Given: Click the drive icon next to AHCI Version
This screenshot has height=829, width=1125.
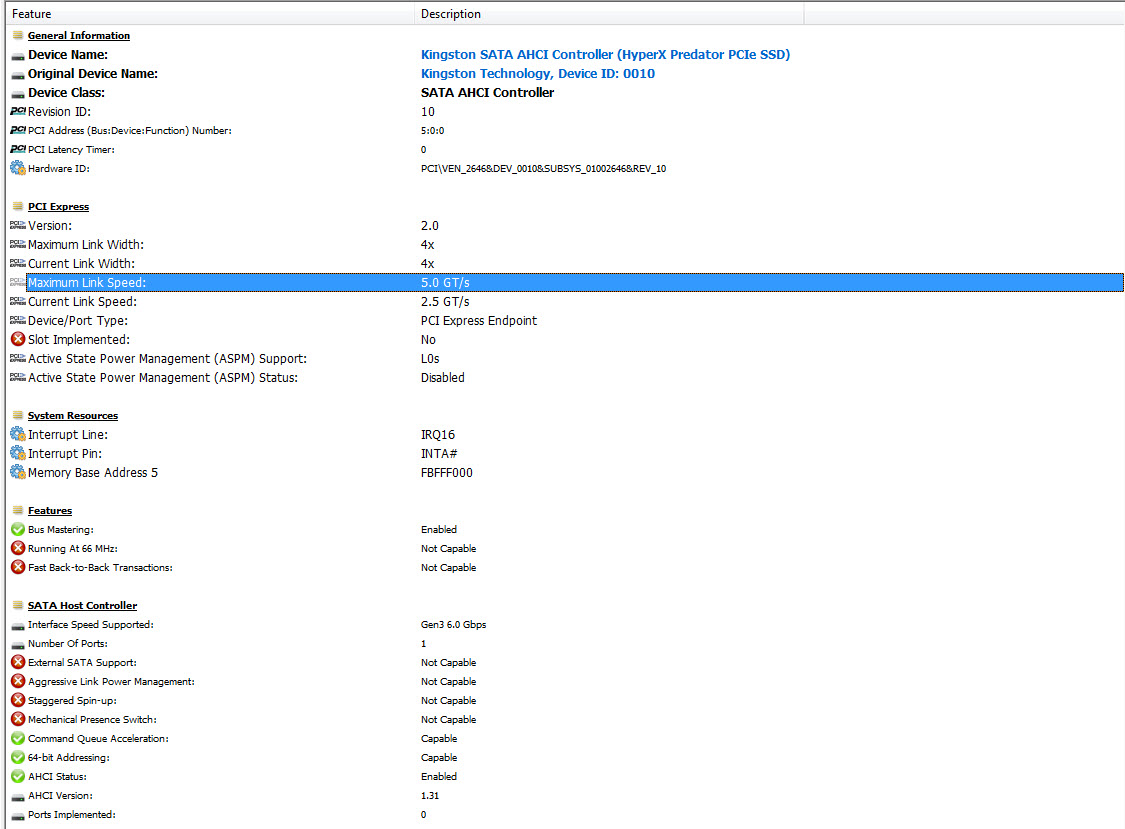Looking at the screenshot, I should [18, 797].
